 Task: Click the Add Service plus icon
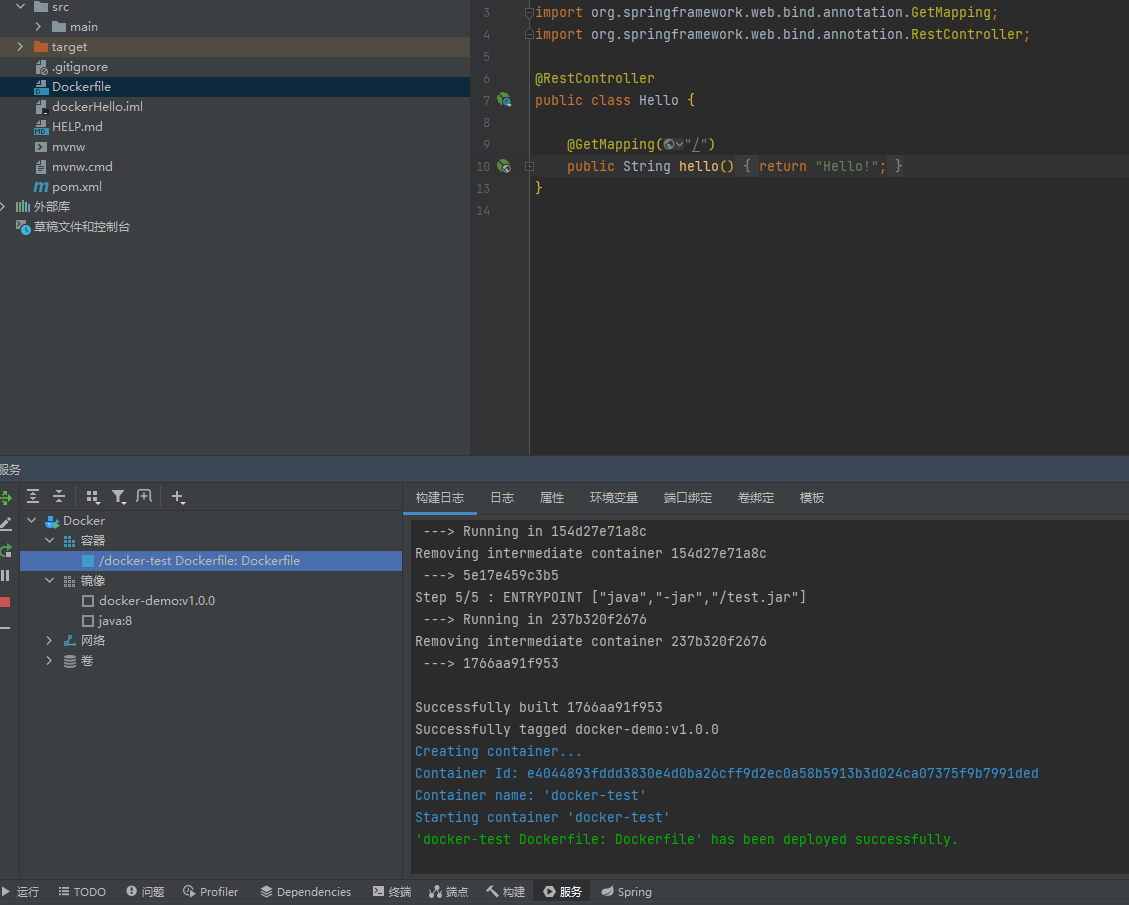point(178,496)
